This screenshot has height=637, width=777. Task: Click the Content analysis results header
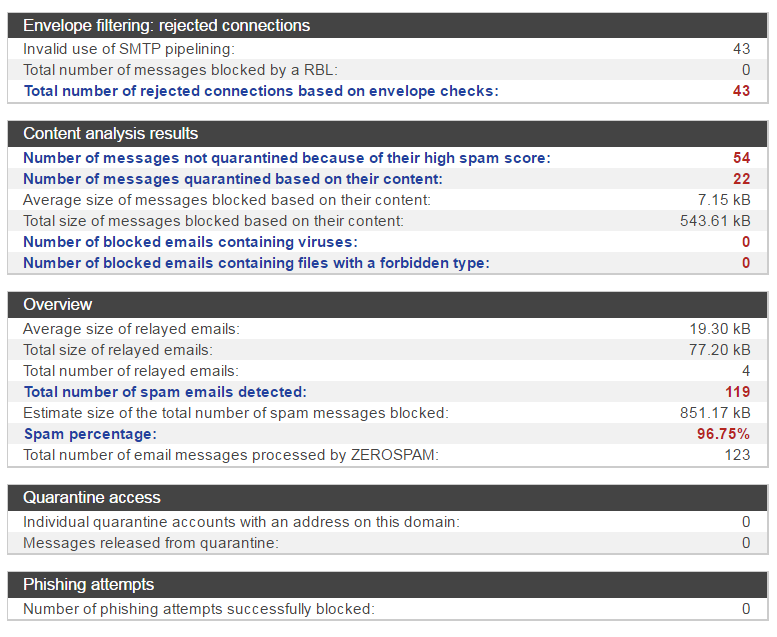point(388,133)
